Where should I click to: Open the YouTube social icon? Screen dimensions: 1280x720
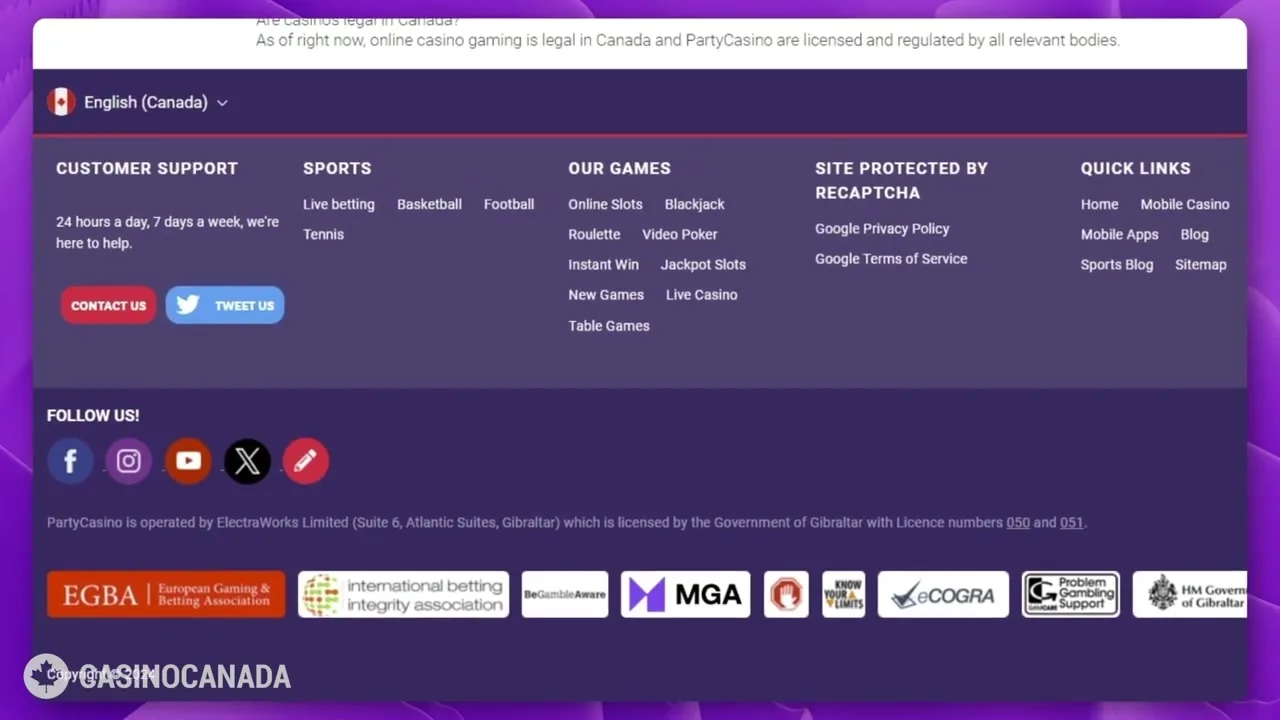tap(188, 461)
